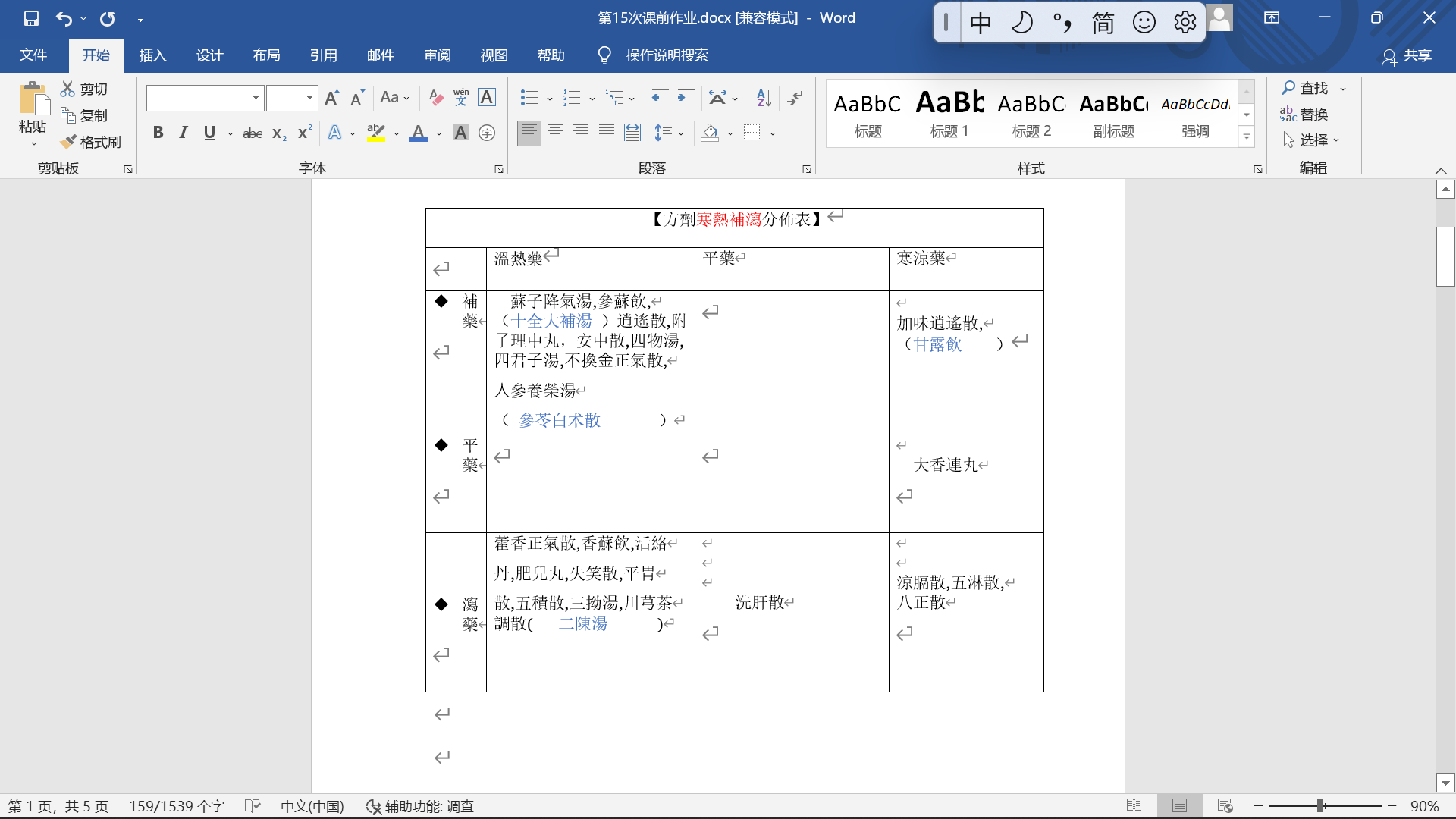This screenshot has width=1456, height=819.
Task: Apply the 标题 1 style
Action: (x=949, y=114)
